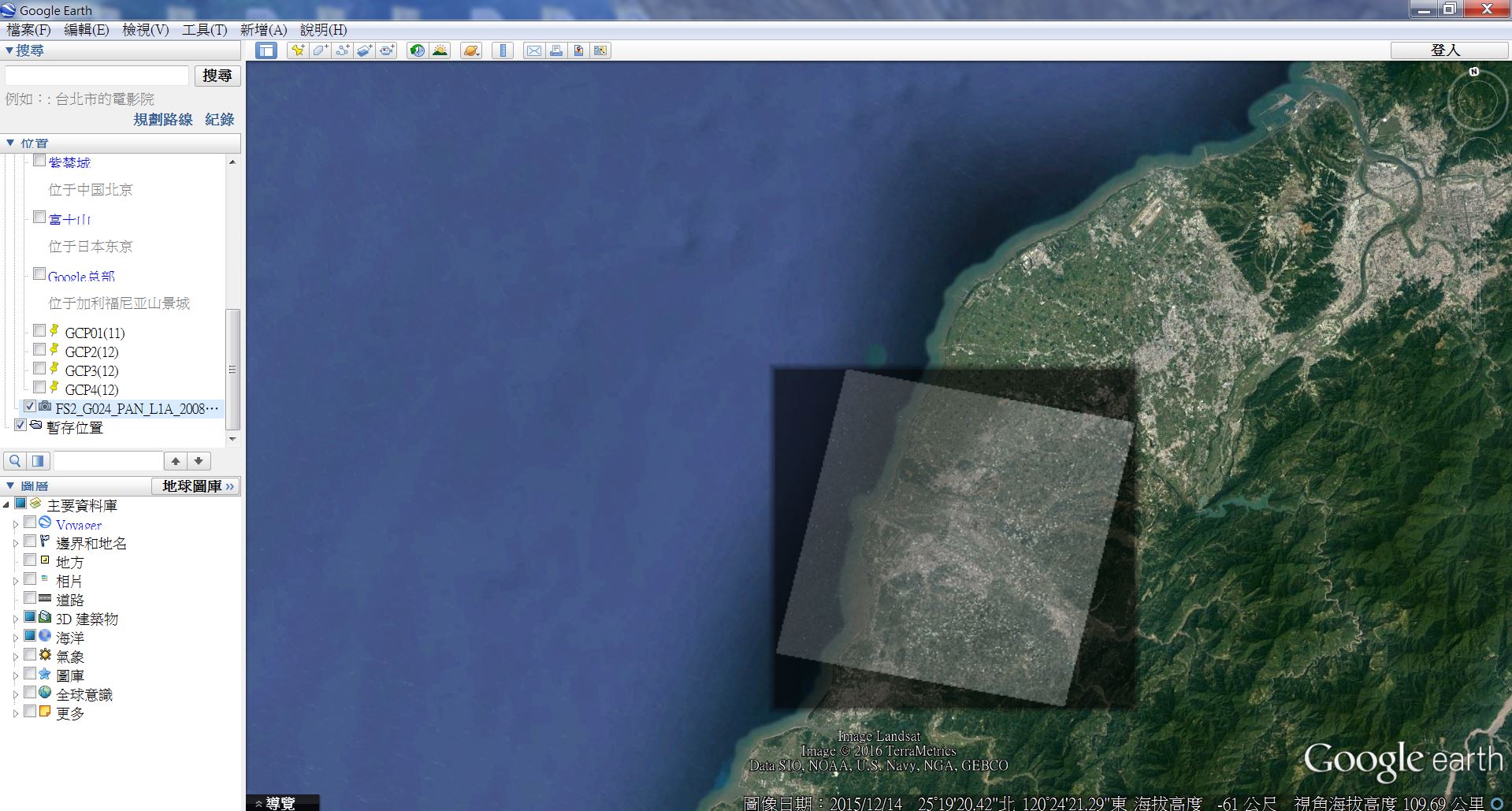Collapse the 位置 panel
The height and width of the screenshot is (811, 1512).
tap(10, 143)
